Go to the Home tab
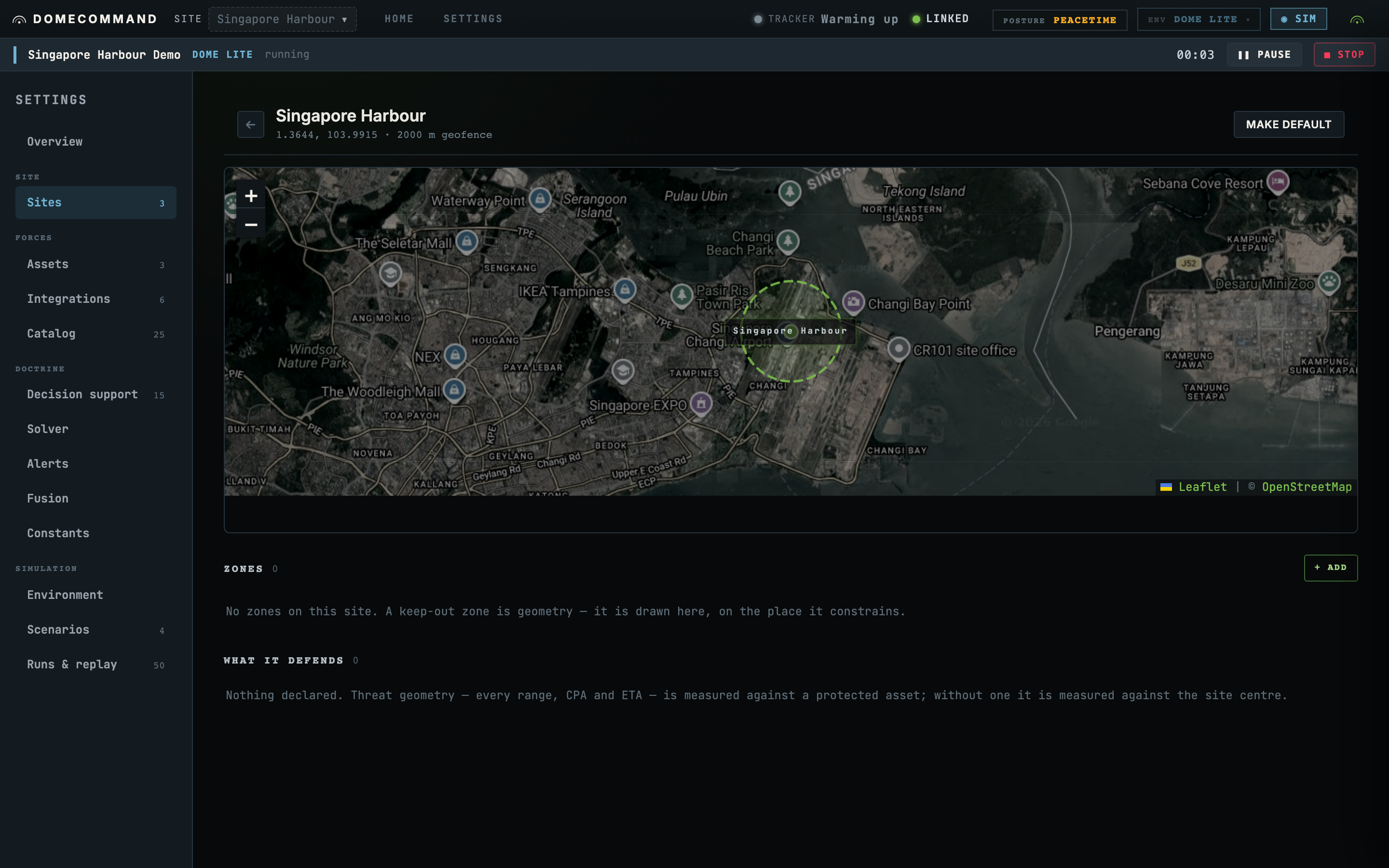 pyautogui.click(x=399, y=19)
